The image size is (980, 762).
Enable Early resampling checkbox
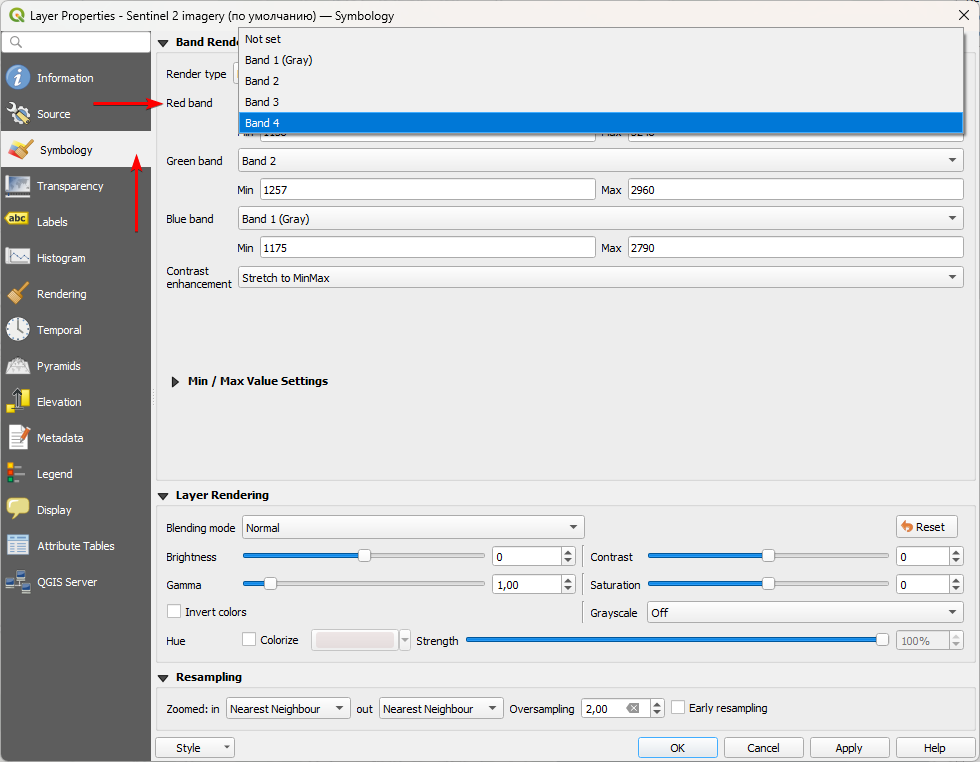click(x=678, y=708)
